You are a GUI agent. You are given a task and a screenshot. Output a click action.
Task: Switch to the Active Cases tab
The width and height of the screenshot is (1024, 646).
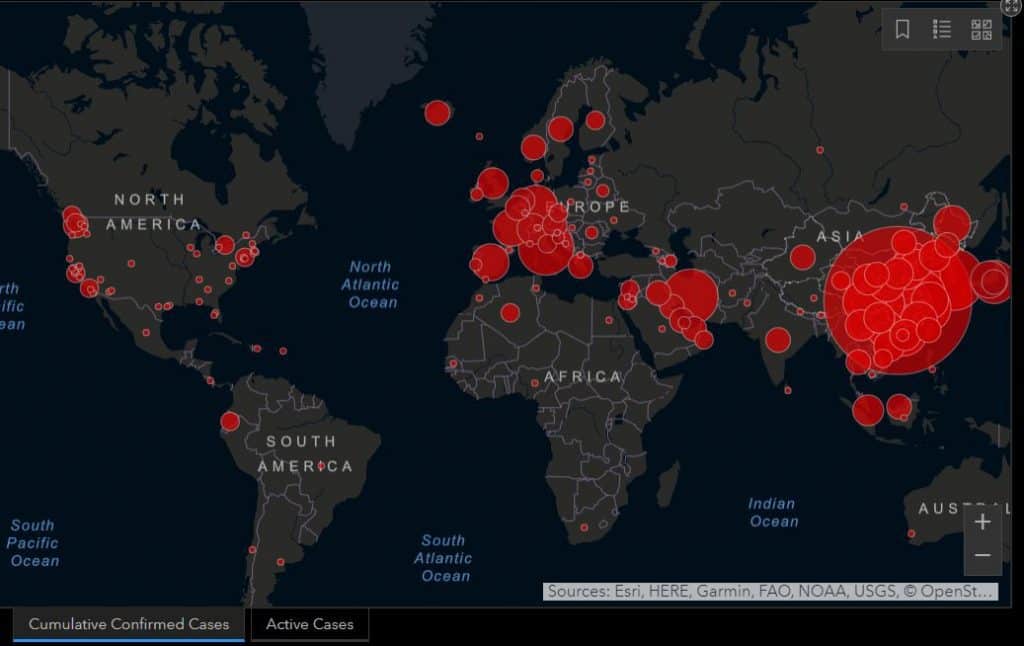tap(310, 624)
